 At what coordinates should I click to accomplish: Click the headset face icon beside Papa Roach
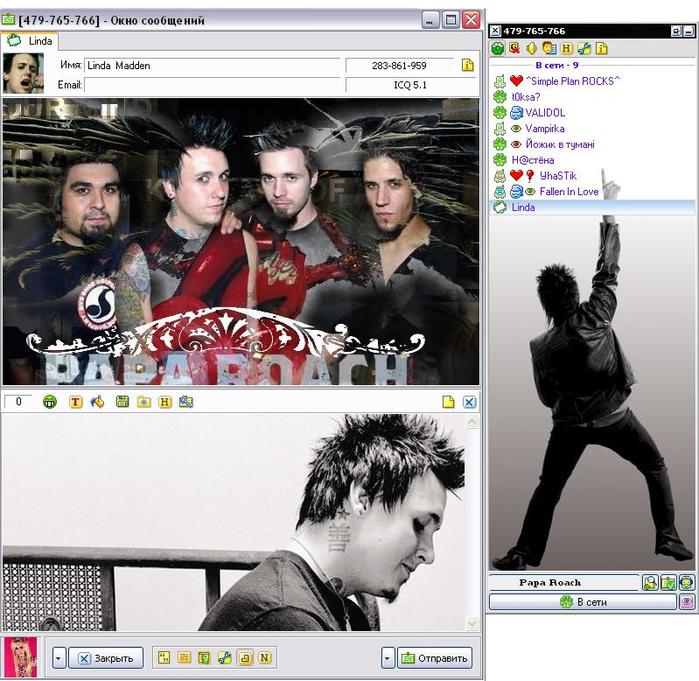pyautogui.click(x=687, y=583)
